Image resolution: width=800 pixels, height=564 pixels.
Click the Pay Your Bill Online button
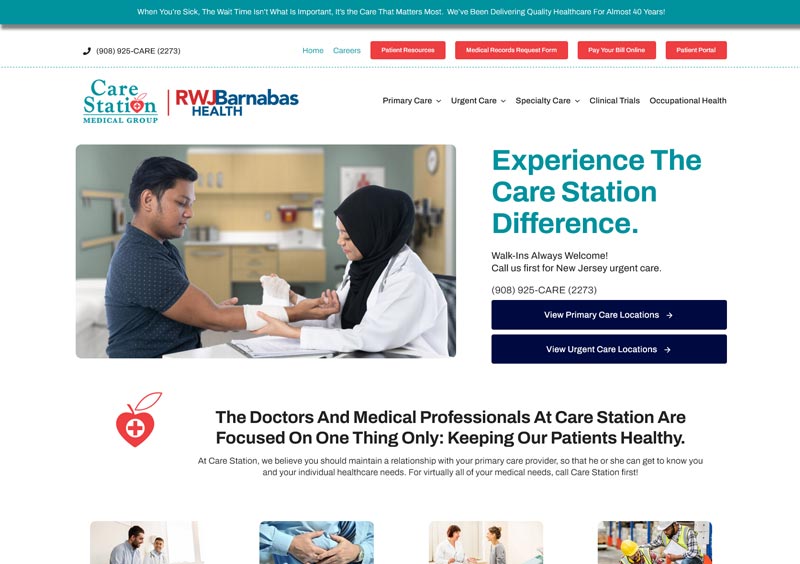tap(616, 50)
